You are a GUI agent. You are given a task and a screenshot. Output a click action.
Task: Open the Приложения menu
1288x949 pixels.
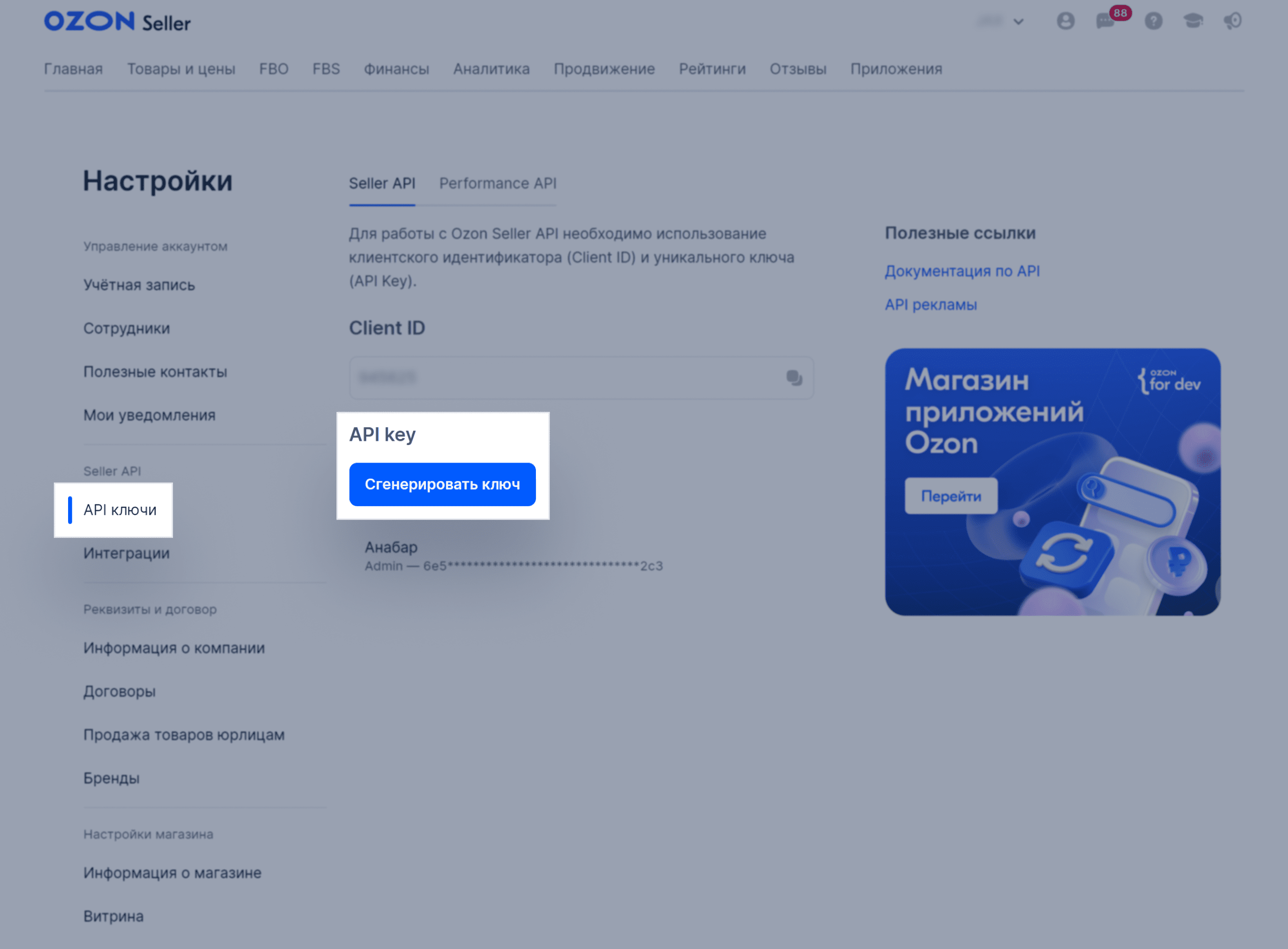click(897, 69)
